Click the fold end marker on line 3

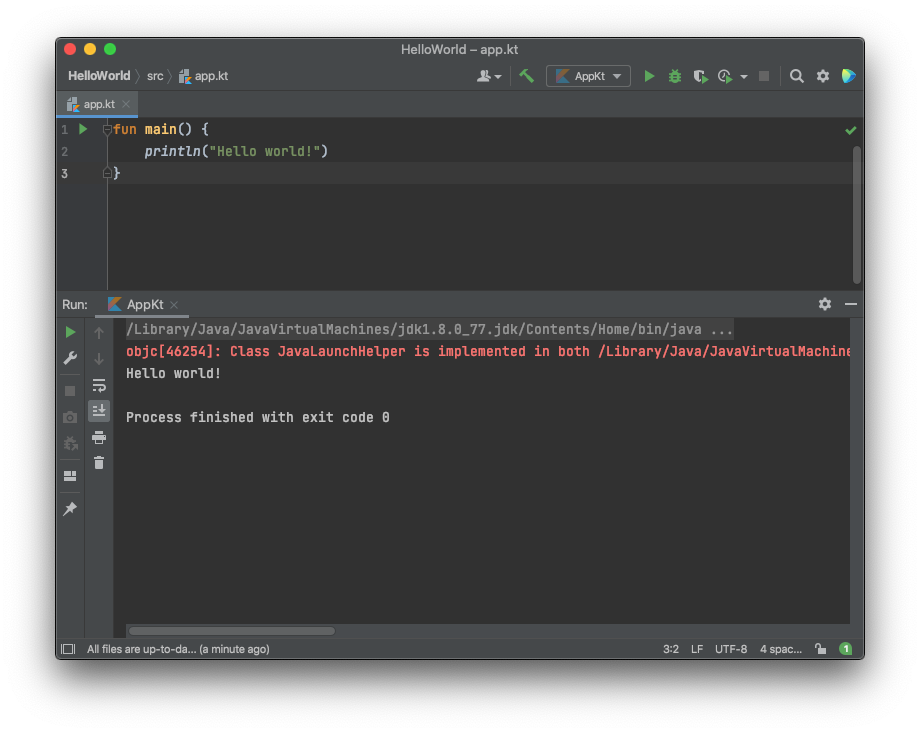coord(107,173)
